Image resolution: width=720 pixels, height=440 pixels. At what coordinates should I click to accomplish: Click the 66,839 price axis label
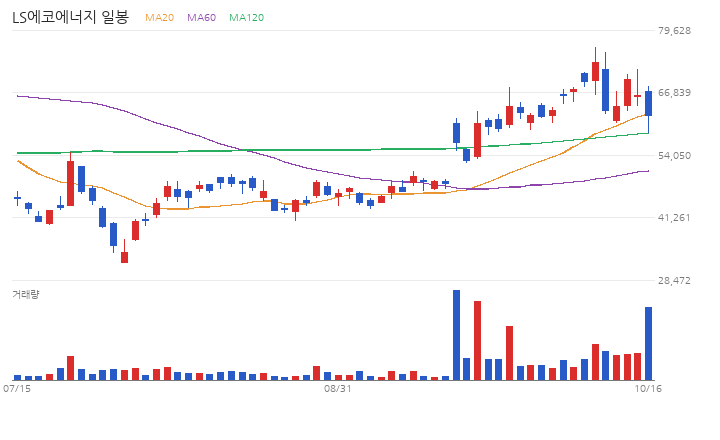(674, 93)
